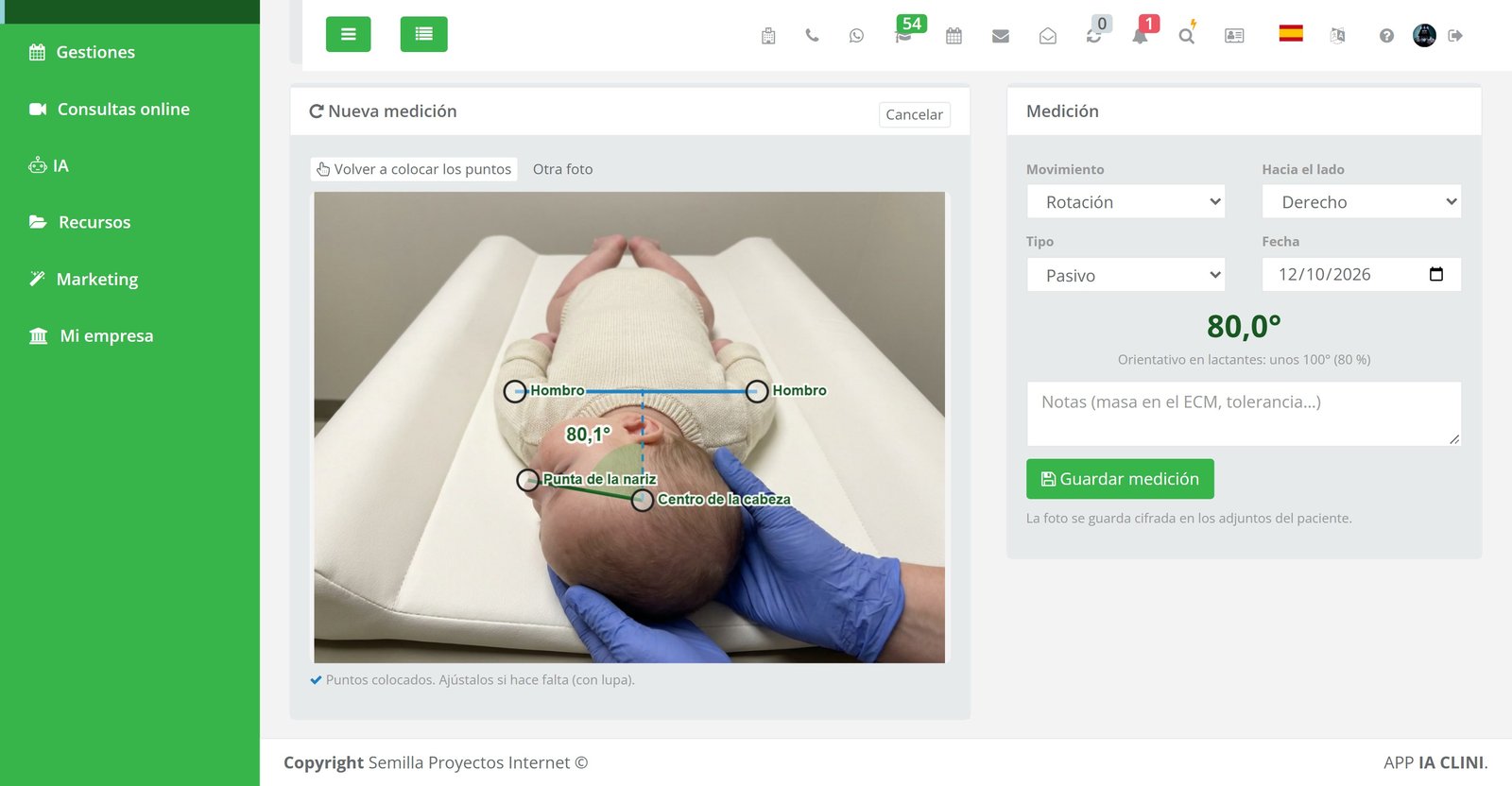Open the calendar icon in the toolbar
Image resolution: width=1512 pixels, height=786 pixels.
tap(954, 36)
